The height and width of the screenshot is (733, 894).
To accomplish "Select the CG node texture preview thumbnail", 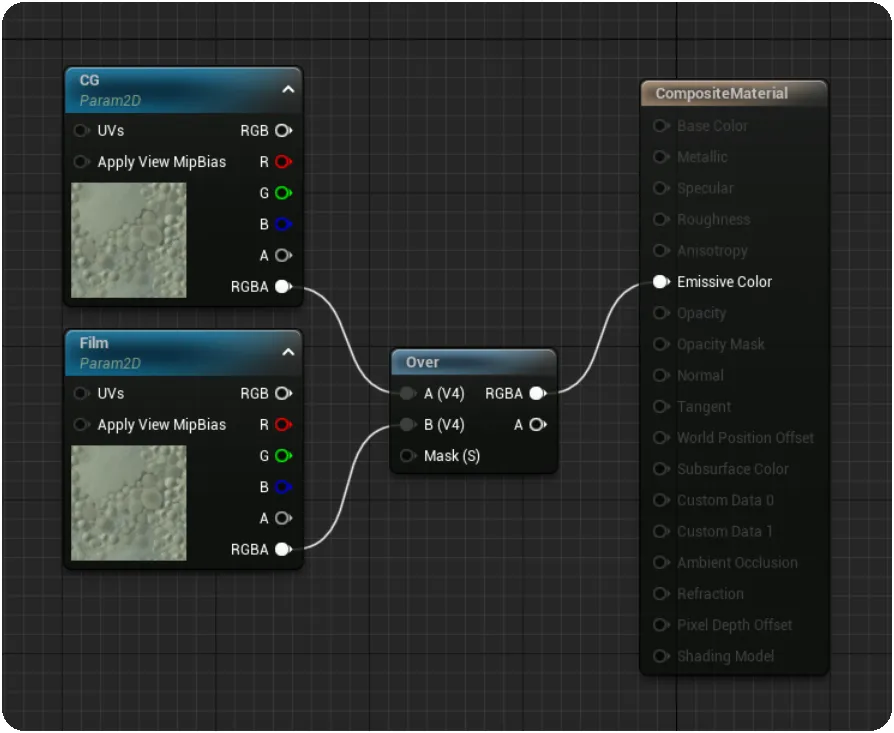I will pyautogui.click(x=129, y=240).
